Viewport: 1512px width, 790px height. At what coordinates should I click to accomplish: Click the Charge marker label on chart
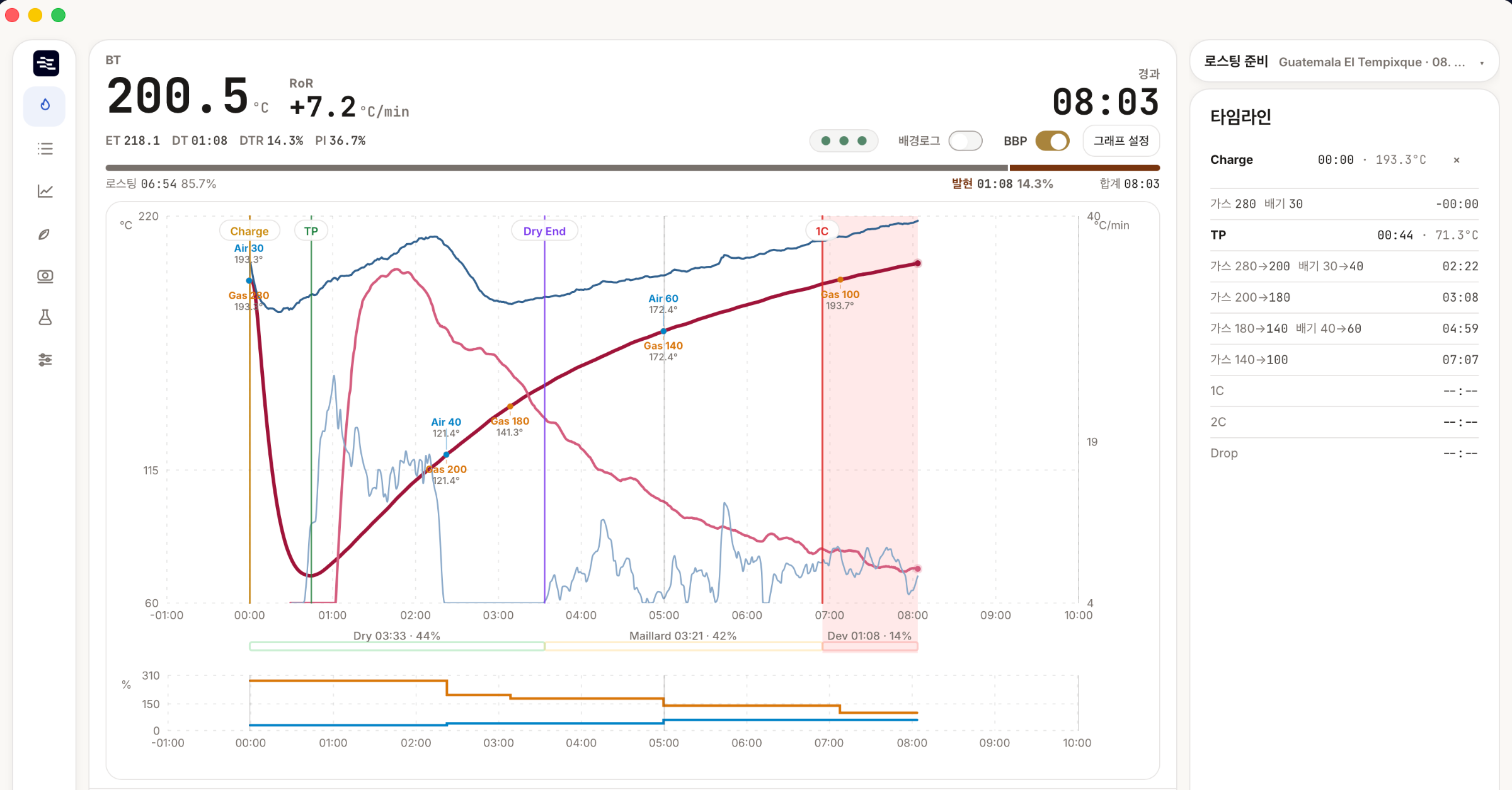point(249,231)
